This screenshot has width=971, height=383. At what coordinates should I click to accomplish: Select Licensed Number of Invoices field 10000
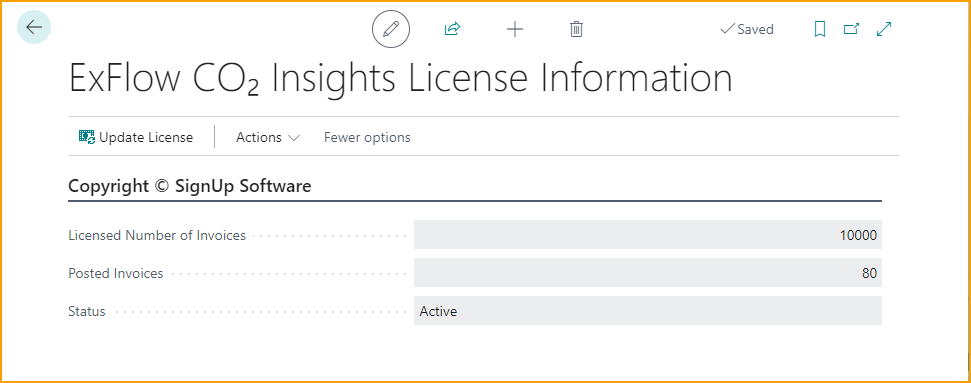(648, 235)
